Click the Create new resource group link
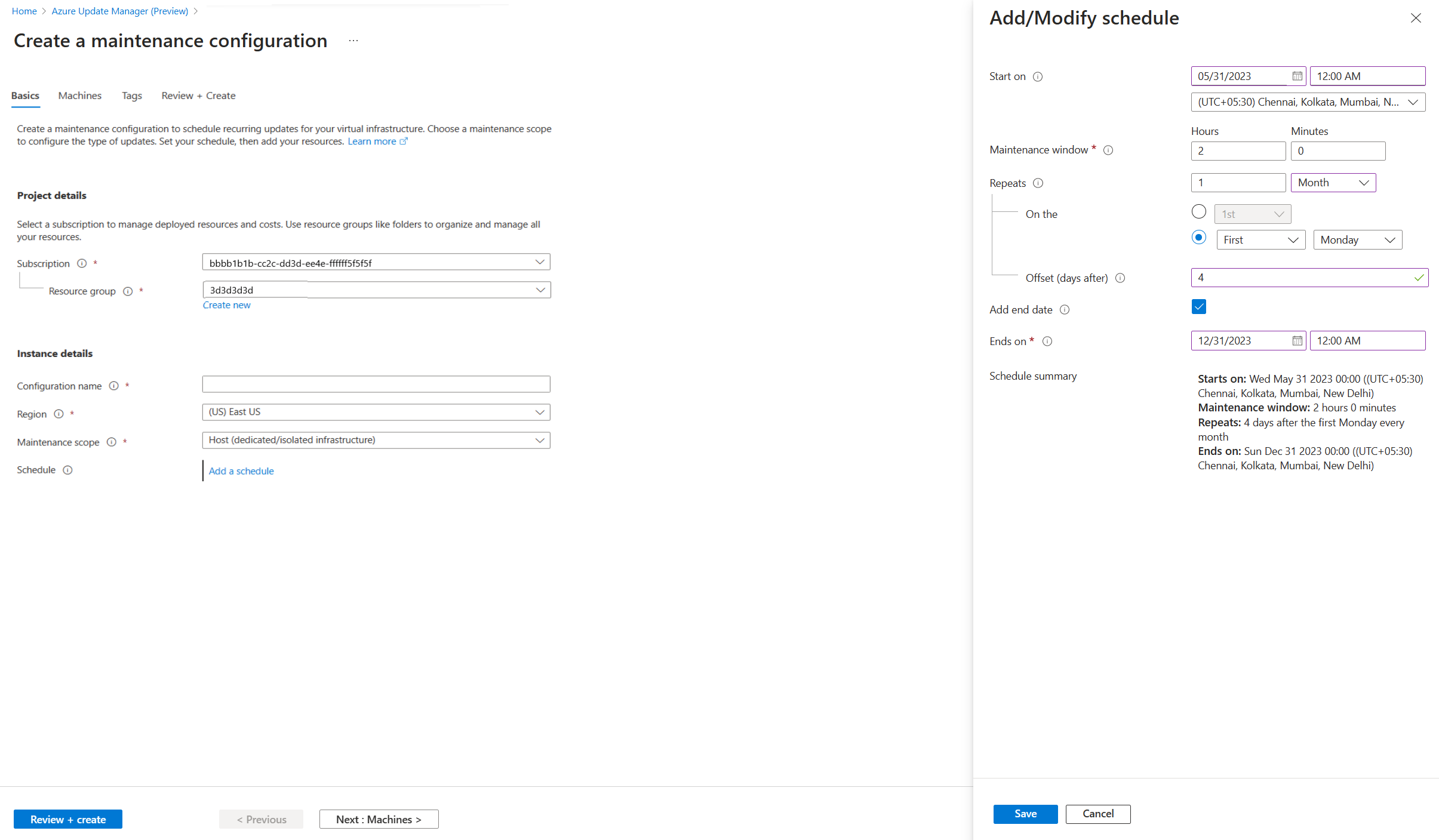The image size is (1439, 840). (225, 305)
